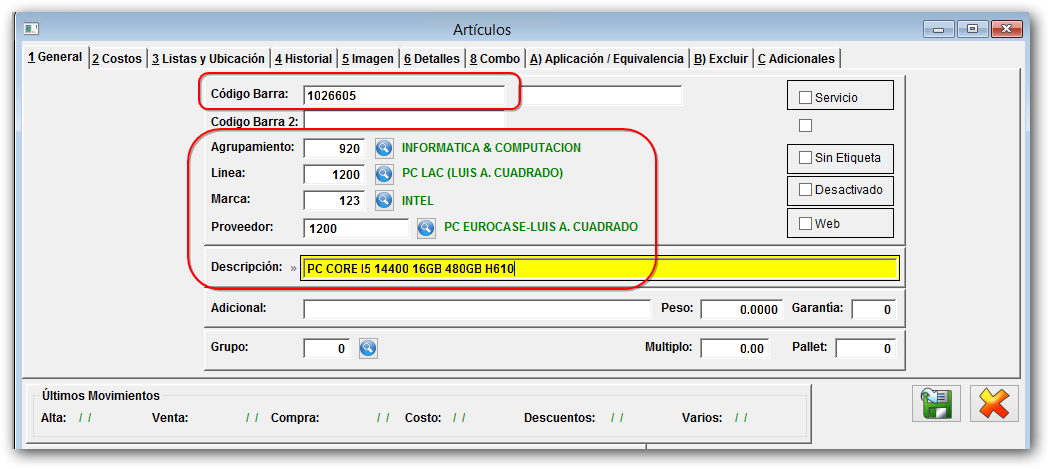Click the Agrupamiento search magnifier icon
Image resolution: width=1050 pixels, height=469 pixels.
[x=385, y=148]
